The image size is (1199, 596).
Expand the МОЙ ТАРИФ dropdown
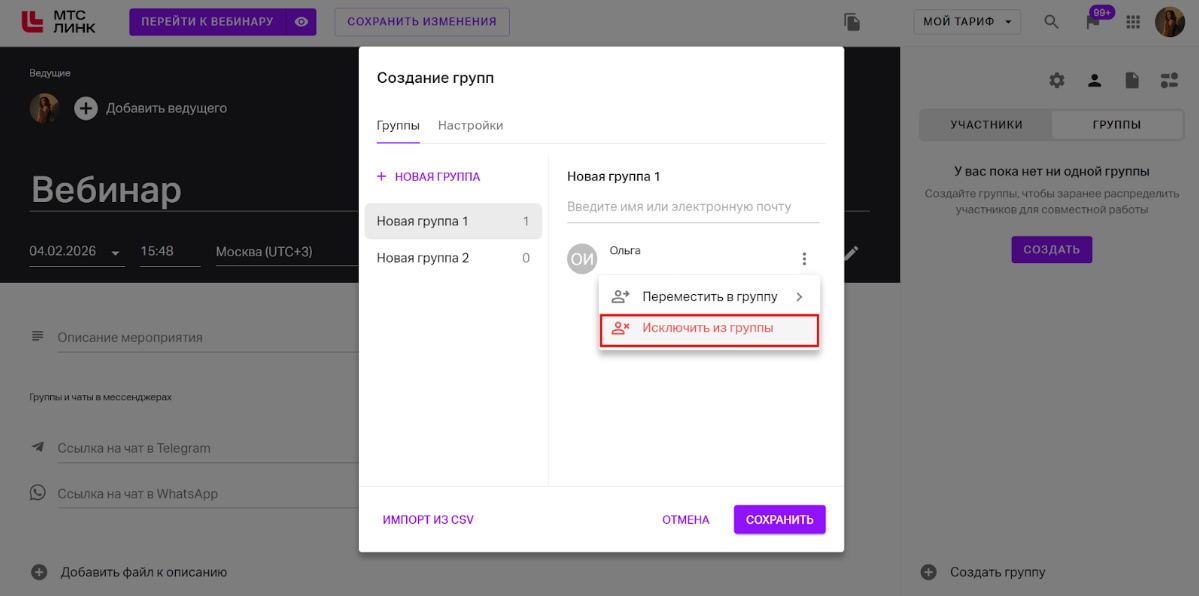(x=967, y=22)
